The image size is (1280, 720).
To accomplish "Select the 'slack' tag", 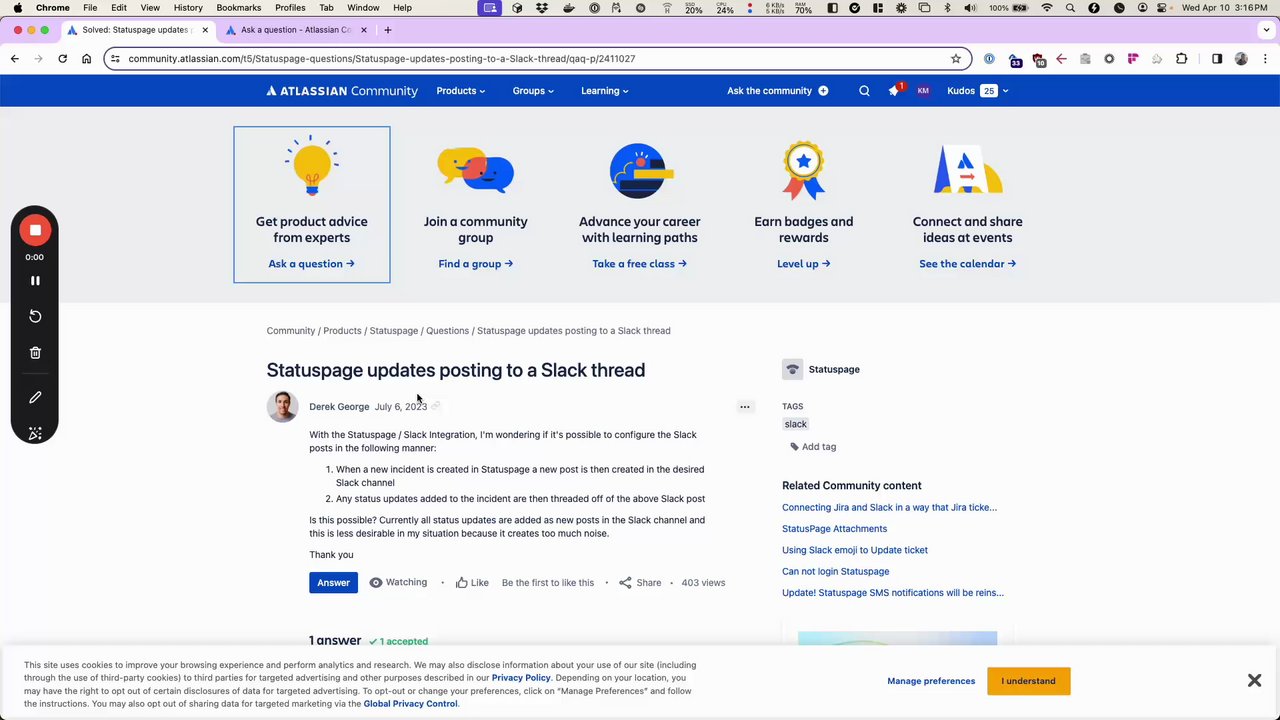I will click(796, 424).
